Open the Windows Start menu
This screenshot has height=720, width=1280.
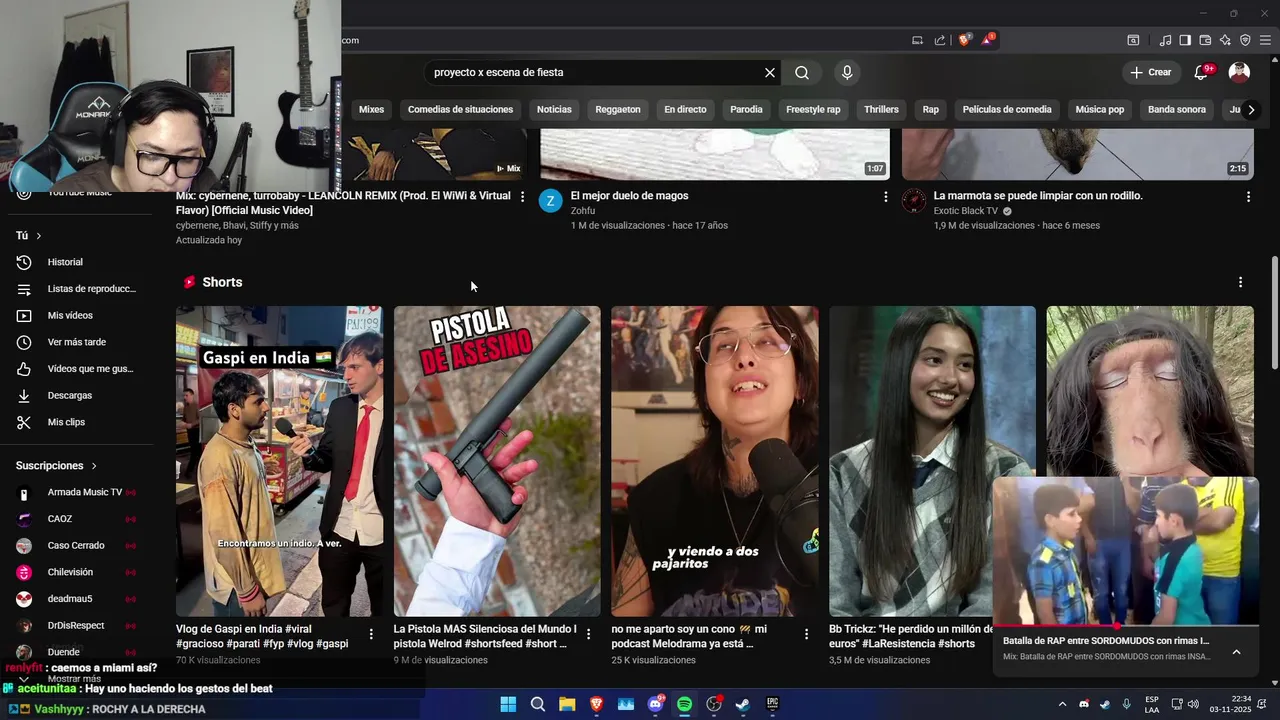508,704
